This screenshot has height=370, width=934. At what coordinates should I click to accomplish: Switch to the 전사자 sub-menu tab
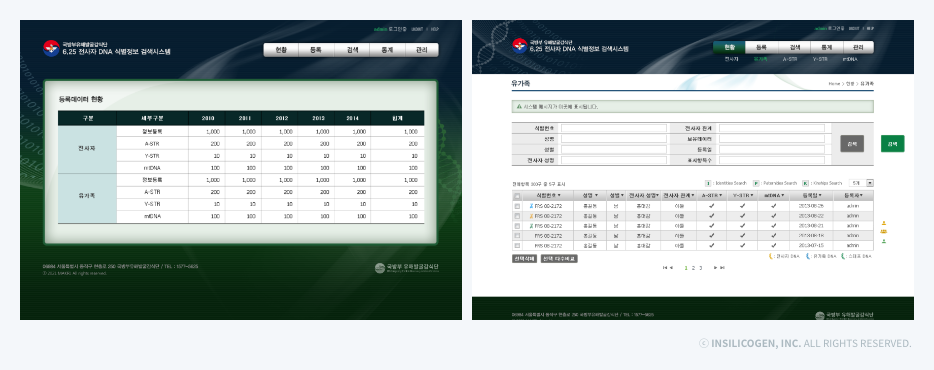click(731, 59)
